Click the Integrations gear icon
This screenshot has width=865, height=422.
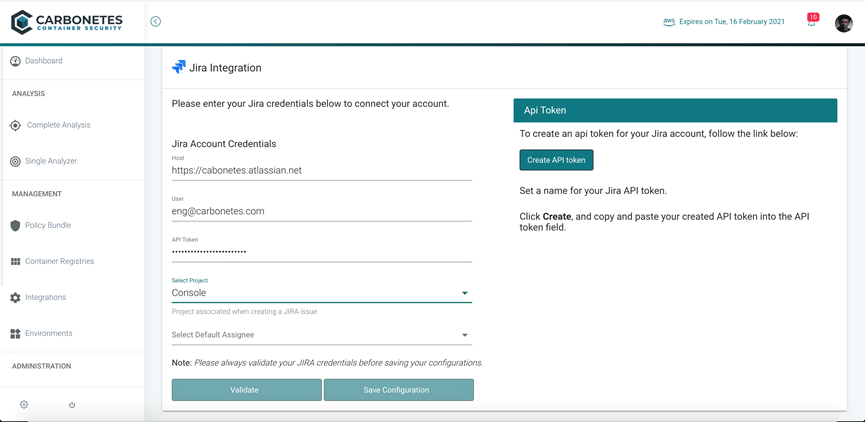pyautogui.click(x=15, y=298)
